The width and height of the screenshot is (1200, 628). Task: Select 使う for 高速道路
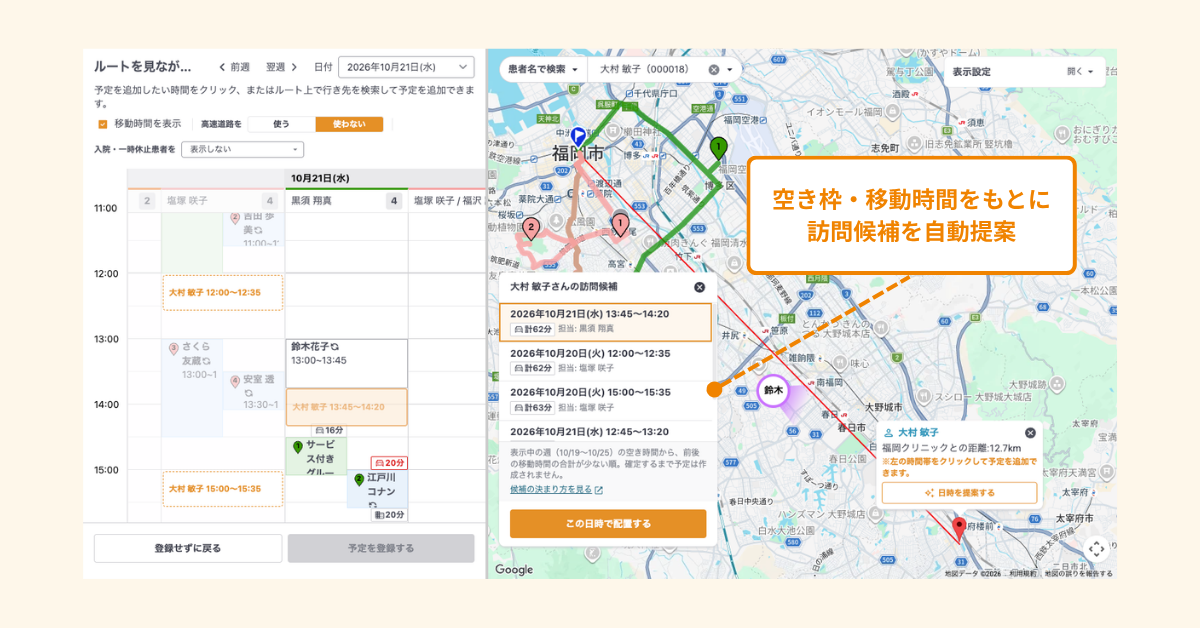[x=281, y=124]
